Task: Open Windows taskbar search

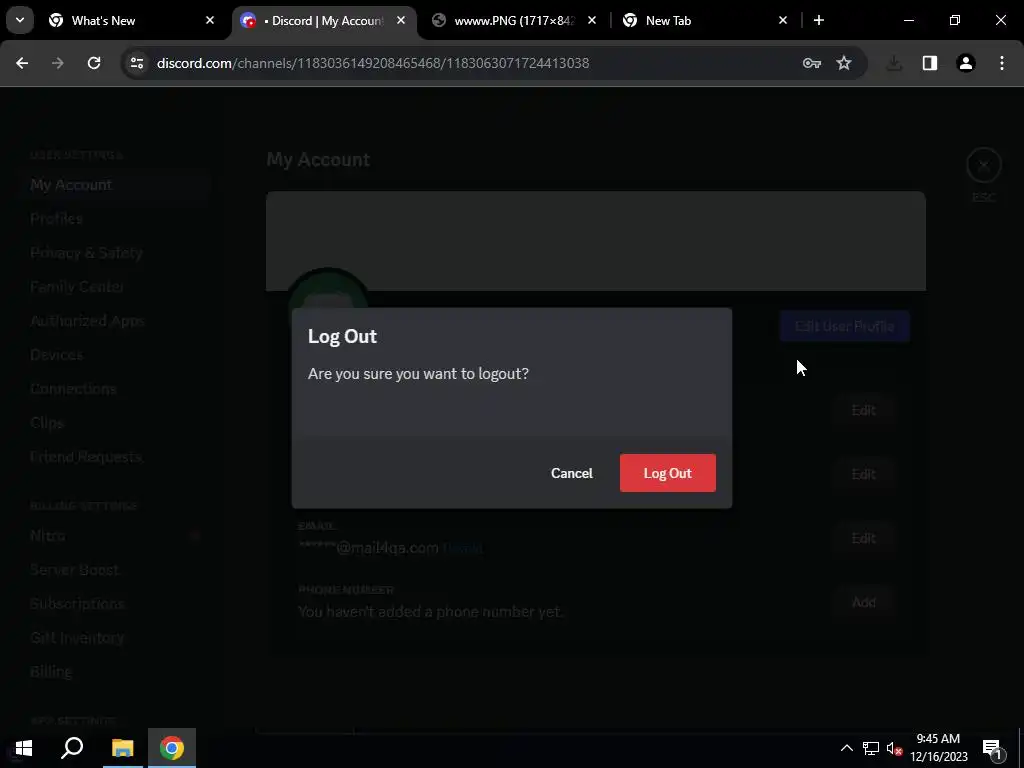Action: tap(72, 748)
